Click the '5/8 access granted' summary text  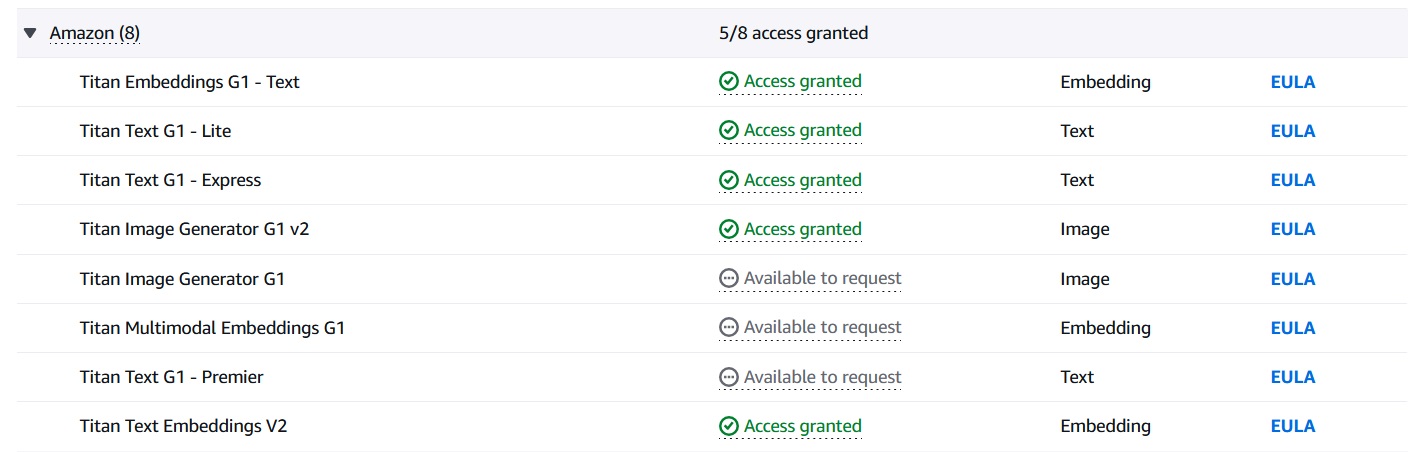(794, 33)
